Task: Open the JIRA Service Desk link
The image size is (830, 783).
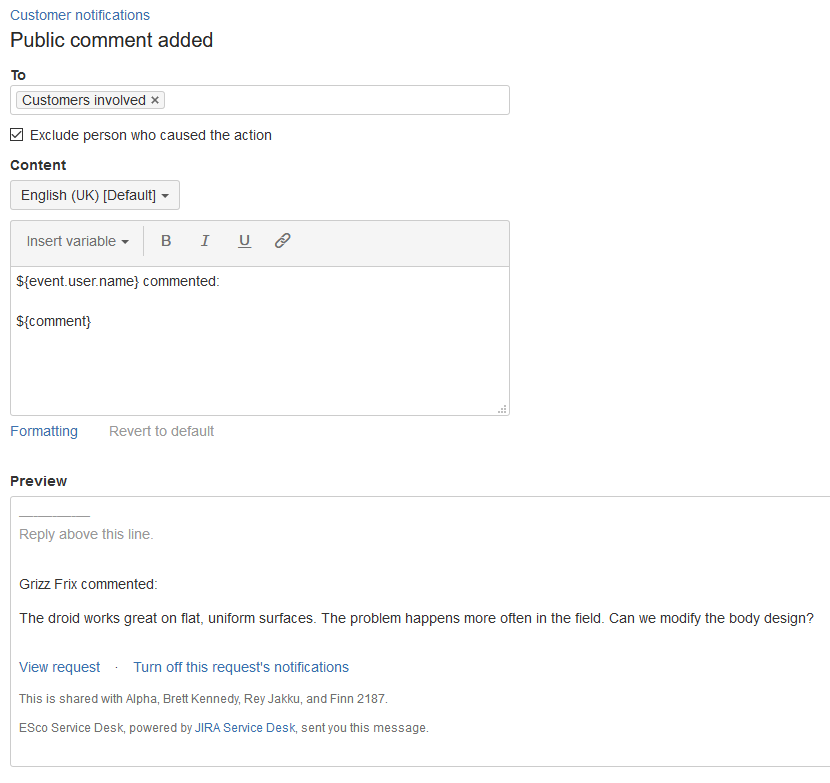Action: 245,728
